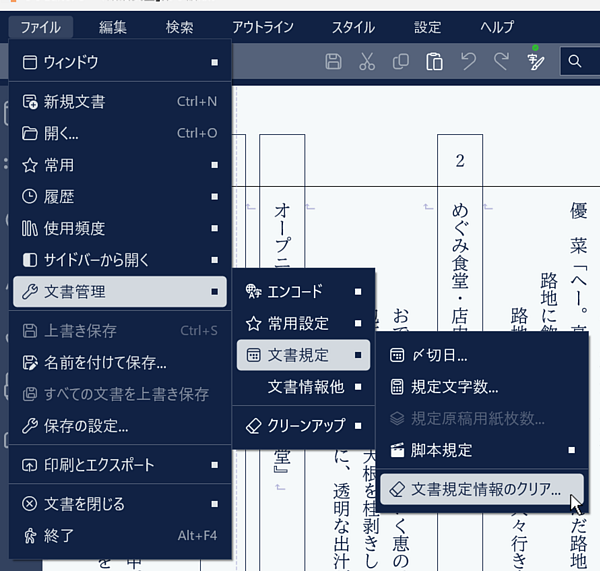Click the undo arrow icon
The image size is (600, 571).
click(468, 62)
